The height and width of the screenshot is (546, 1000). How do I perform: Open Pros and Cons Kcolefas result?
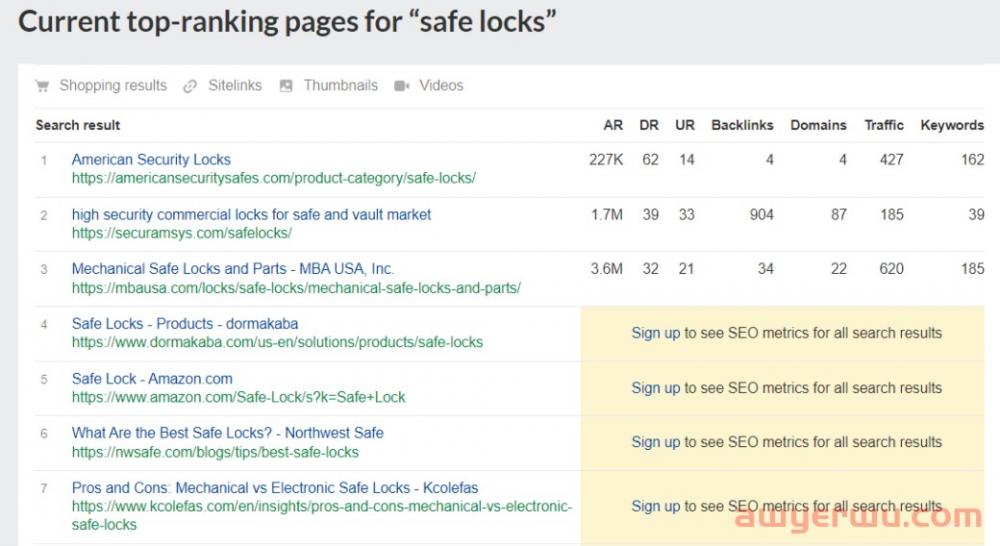click(275, 488)
